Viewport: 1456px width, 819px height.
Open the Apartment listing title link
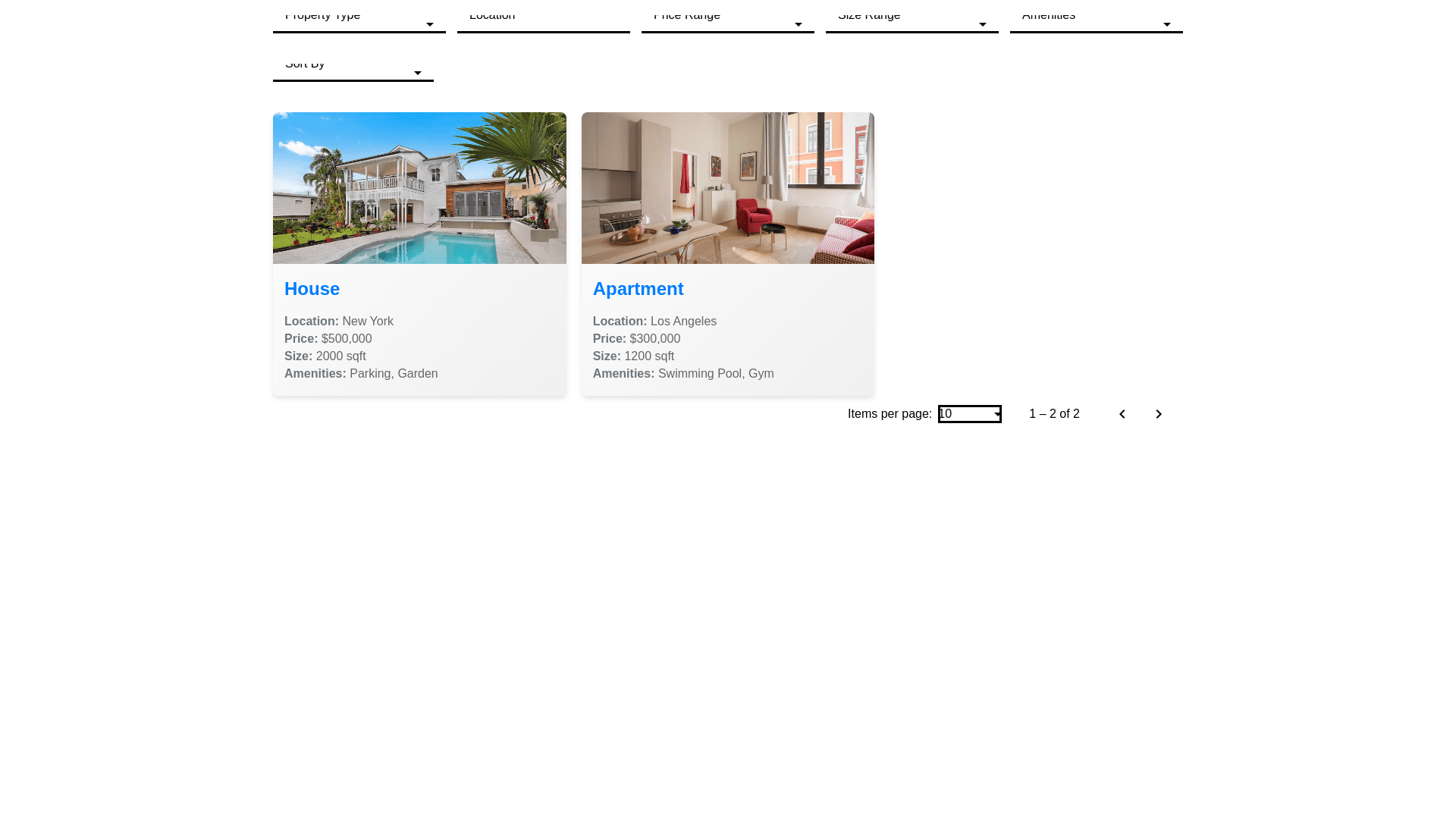click(x=638, y=289)
